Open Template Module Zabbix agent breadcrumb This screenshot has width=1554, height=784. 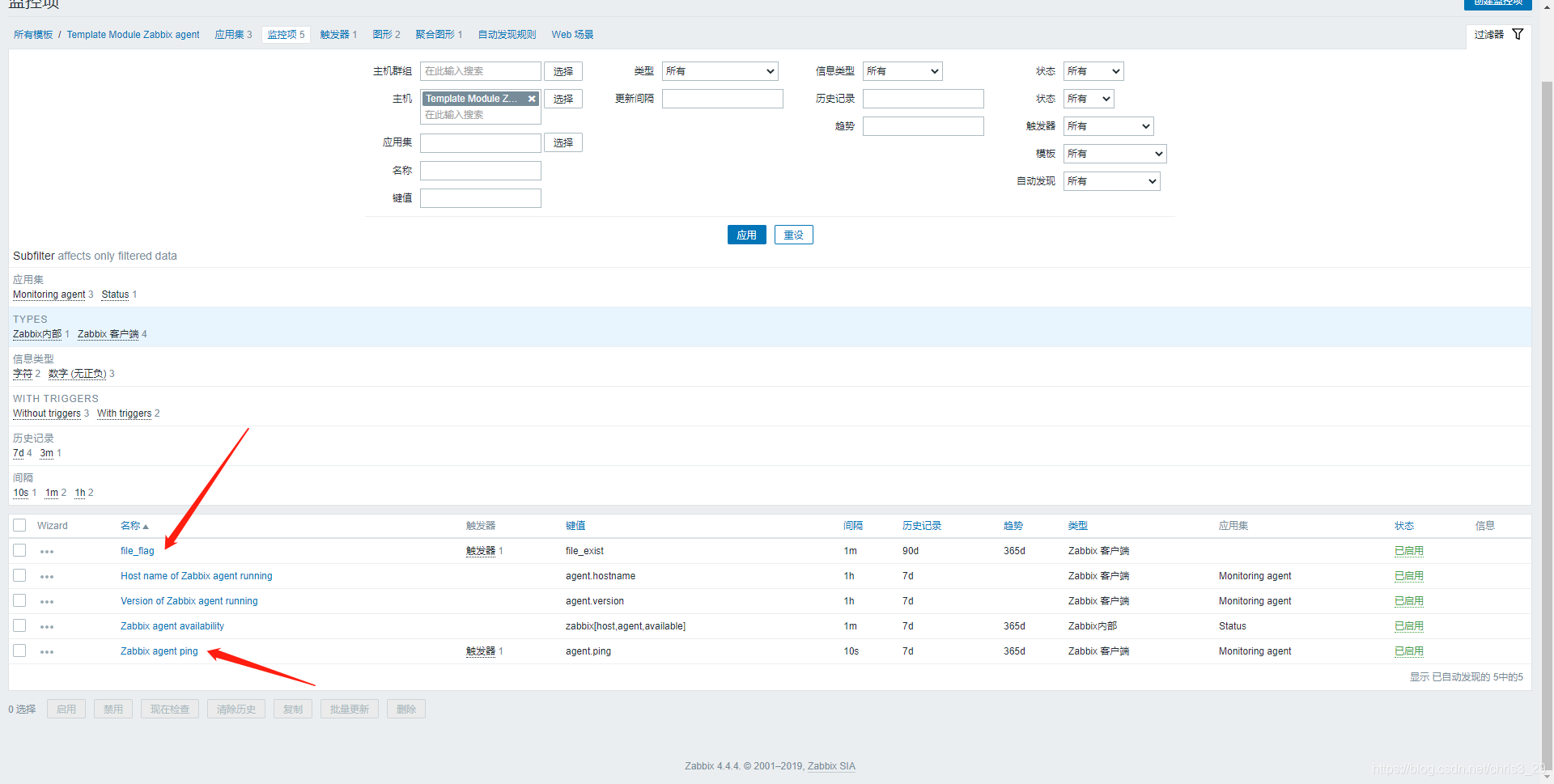click(x=133, y=35)
